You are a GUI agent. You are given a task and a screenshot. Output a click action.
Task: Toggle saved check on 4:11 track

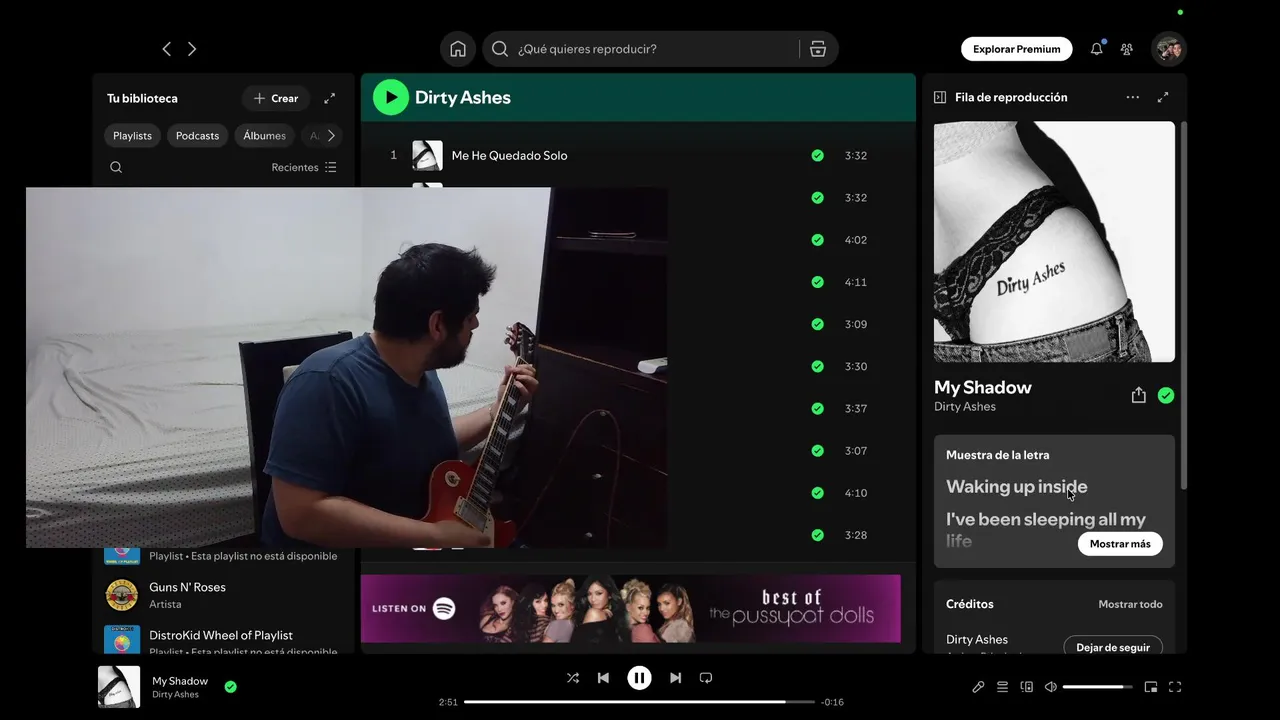818,282
